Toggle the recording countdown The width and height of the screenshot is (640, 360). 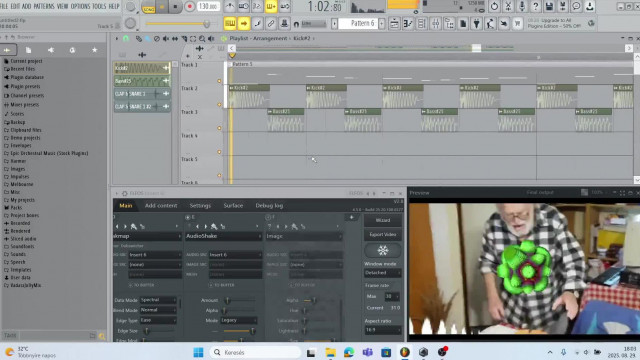click(257, 7)
